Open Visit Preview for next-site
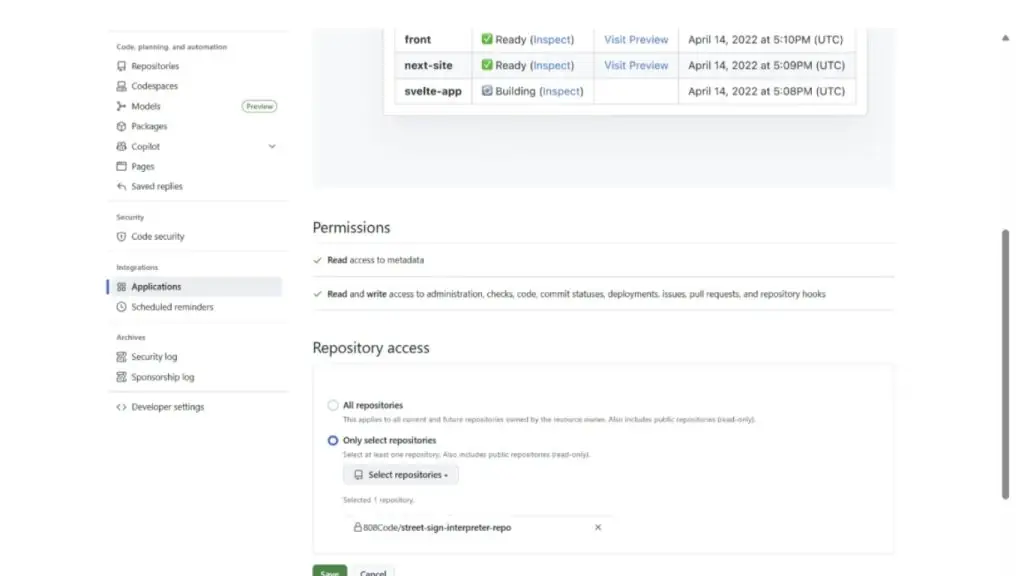This screenshot has height=576, width=1024. (636, 65)
